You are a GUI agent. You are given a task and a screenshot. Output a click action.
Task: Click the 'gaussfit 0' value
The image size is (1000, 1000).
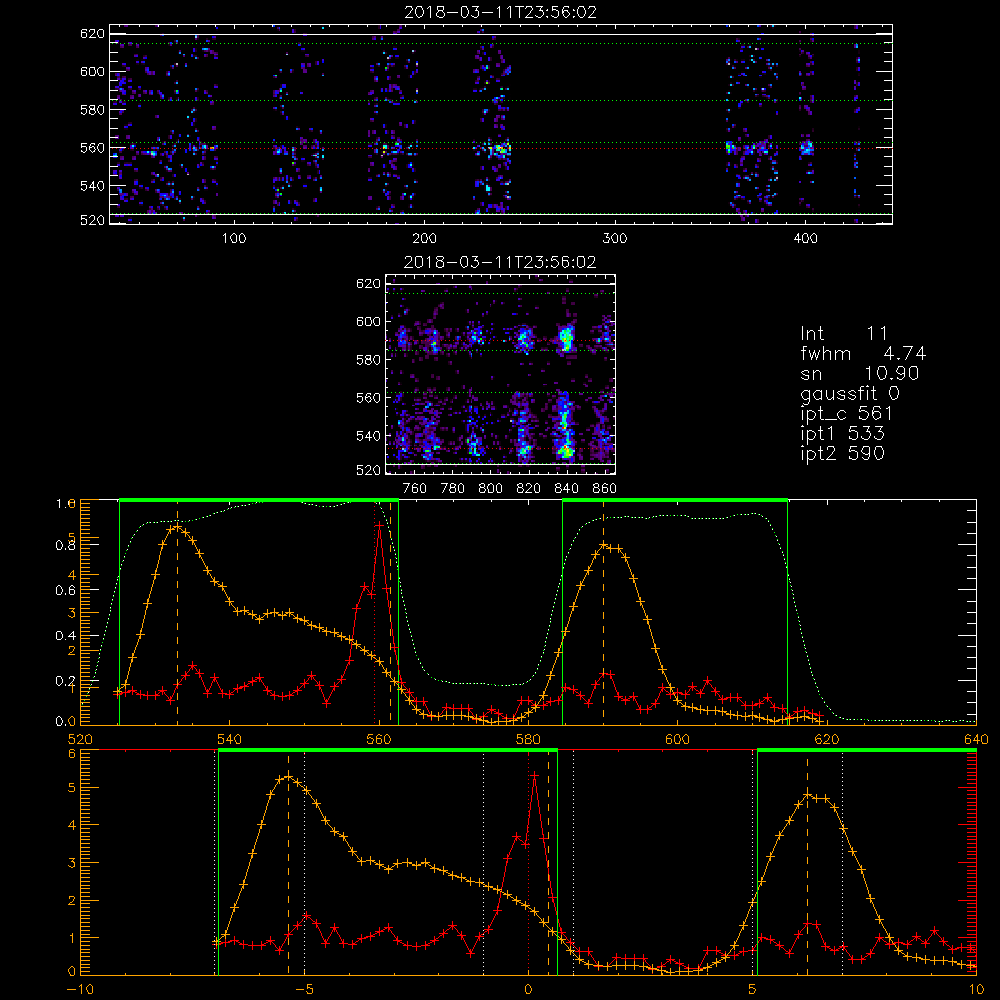[849, 393]
